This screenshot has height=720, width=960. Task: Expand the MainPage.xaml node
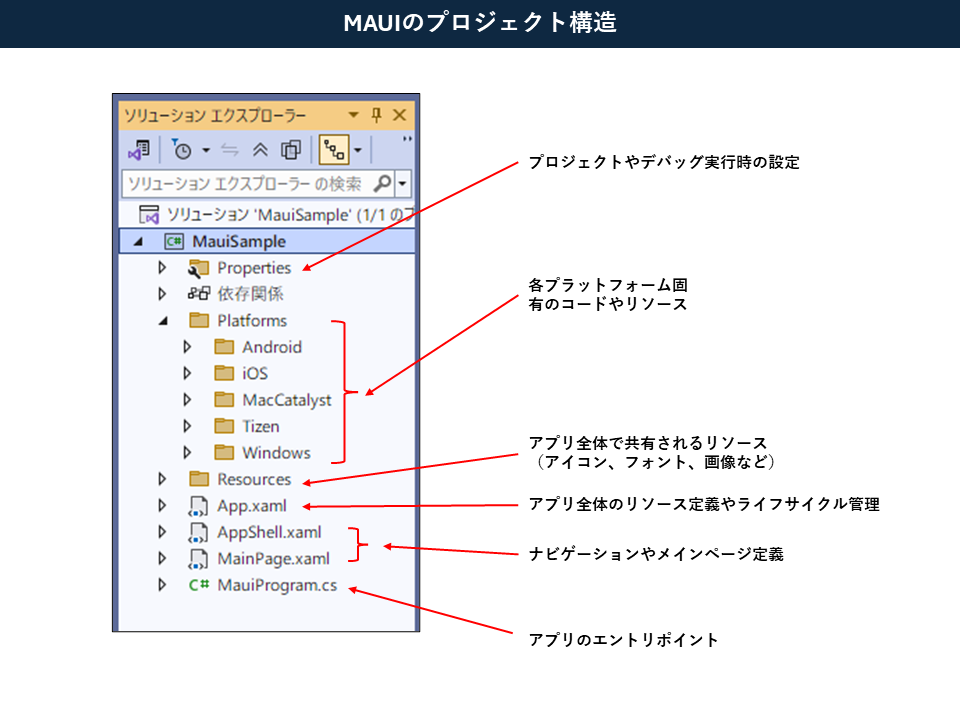pos(162,558)
